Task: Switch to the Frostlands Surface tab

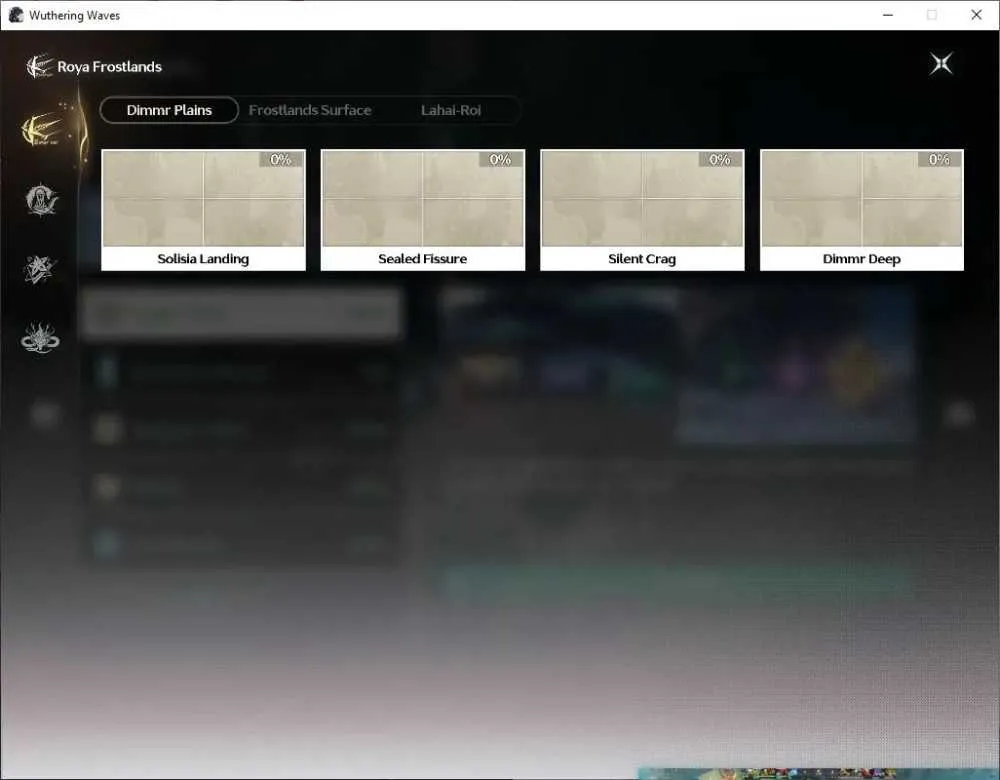Action: (309, 110)
